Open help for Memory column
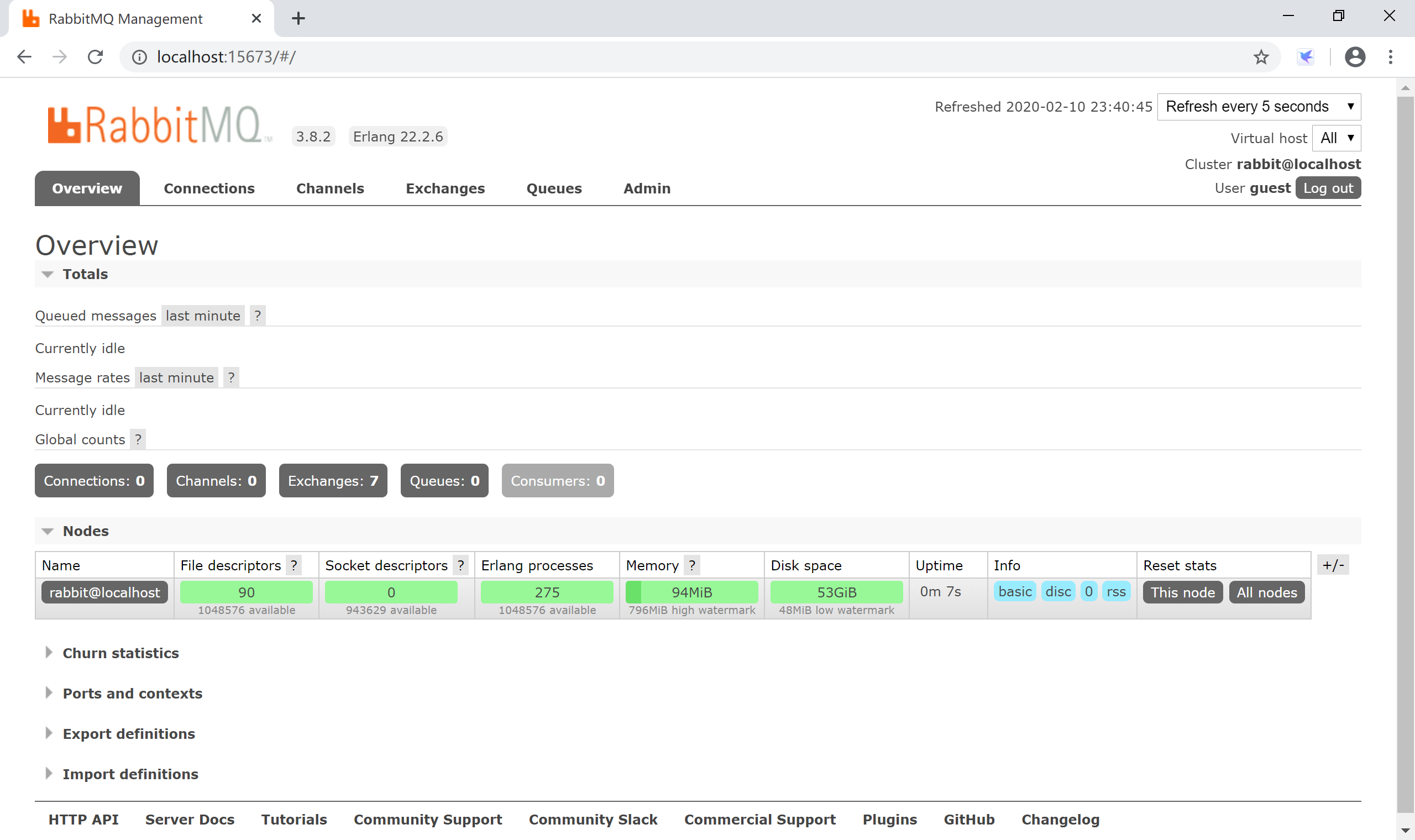This screenshot has height=840, width=1415. pos(691,565)
